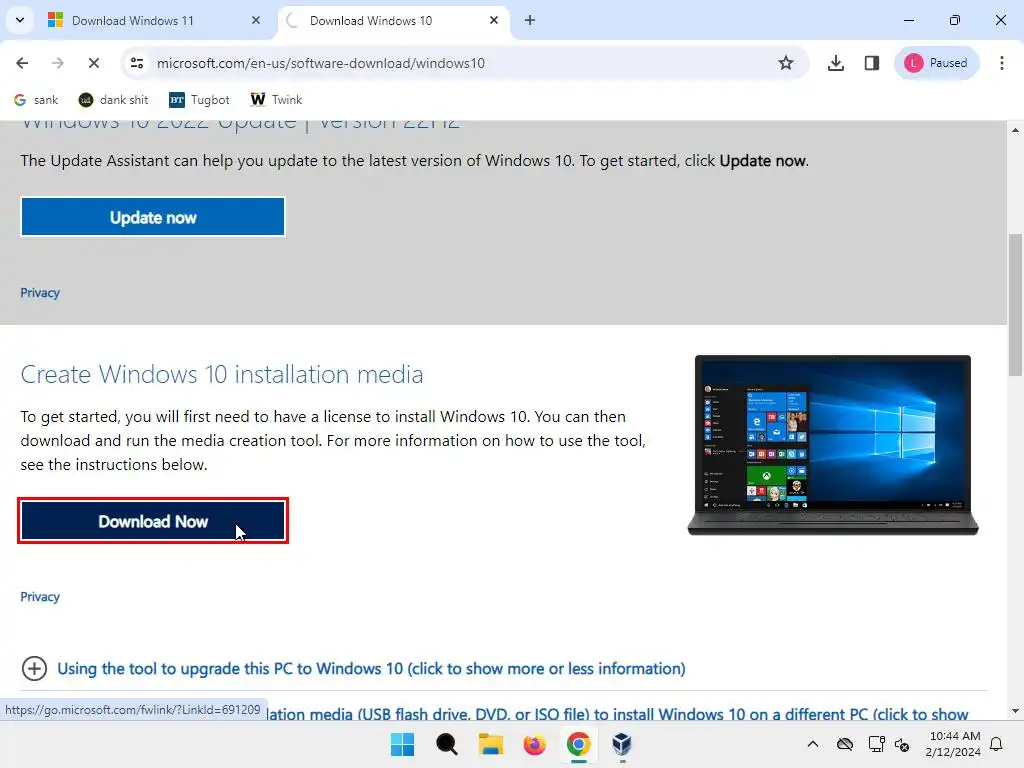This screenshot has height=768, width=1024.
Task: Open network status tray icon
Action: click(876, 744)
